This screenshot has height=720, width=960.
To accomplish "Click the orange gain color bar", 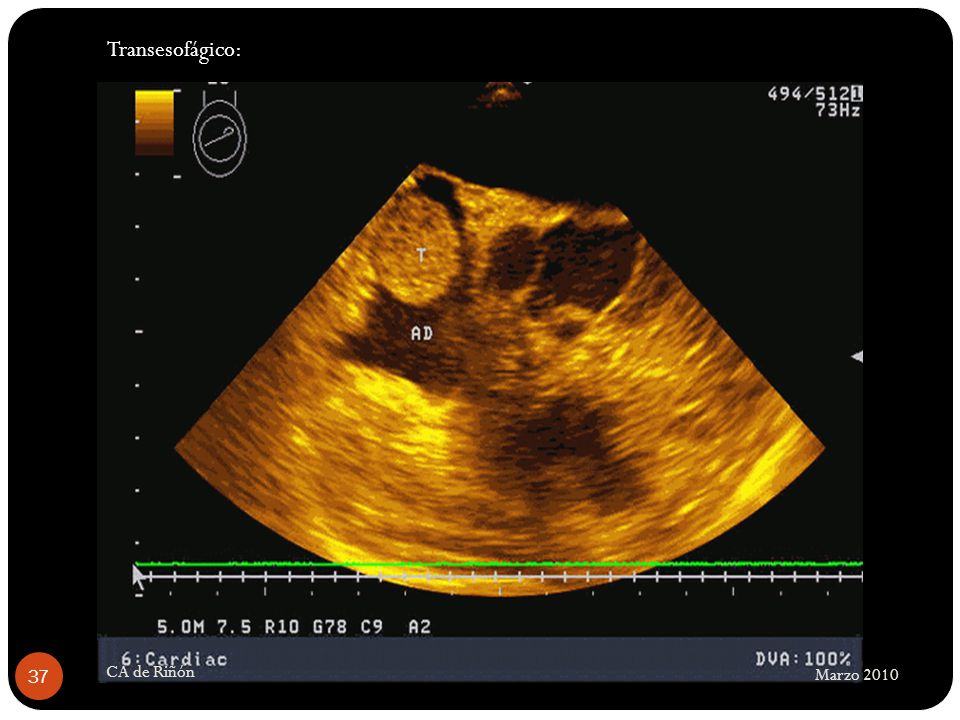I will [x=154, y=122].
